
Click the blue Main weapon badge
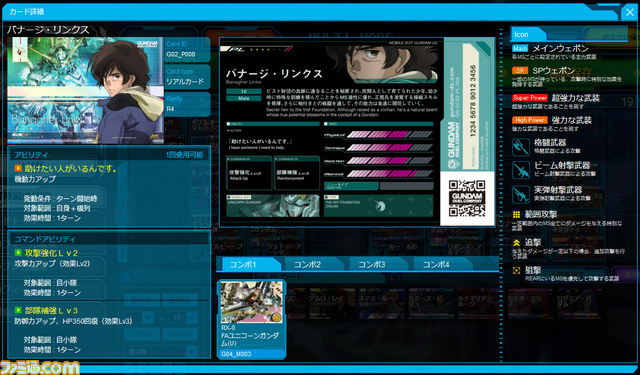tap(520, 48)
